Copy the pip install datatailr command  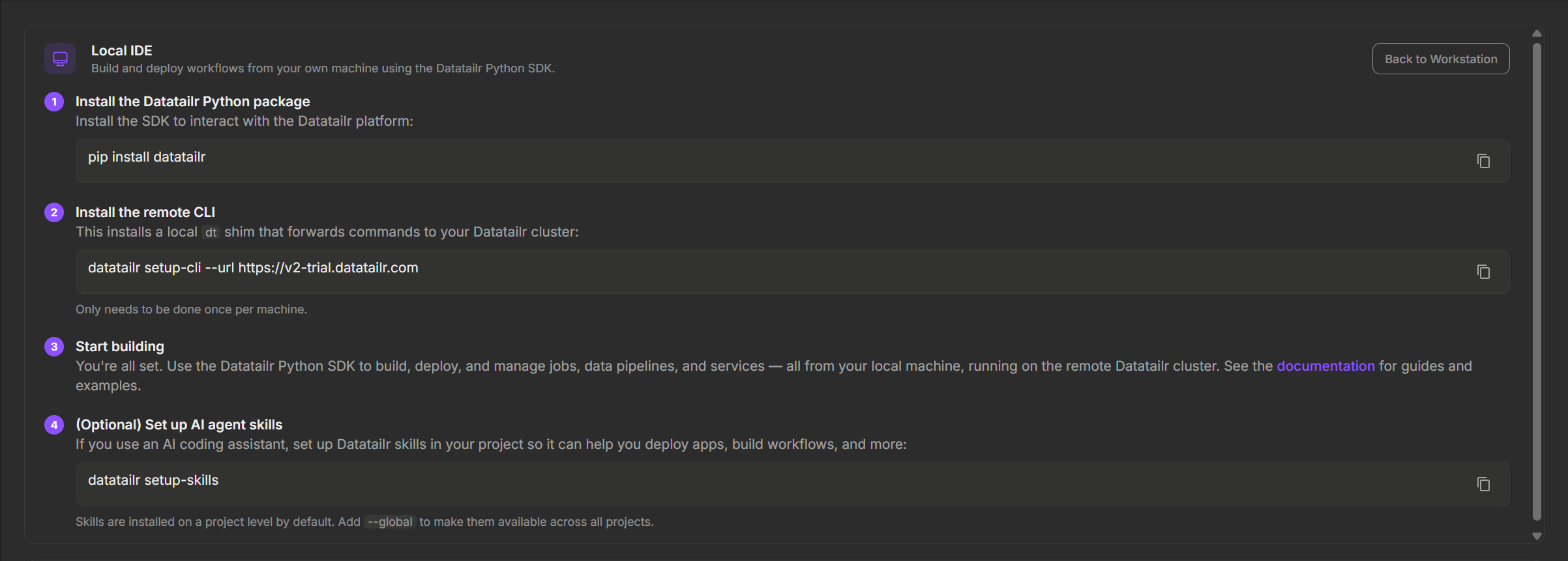click(1483, 161)
